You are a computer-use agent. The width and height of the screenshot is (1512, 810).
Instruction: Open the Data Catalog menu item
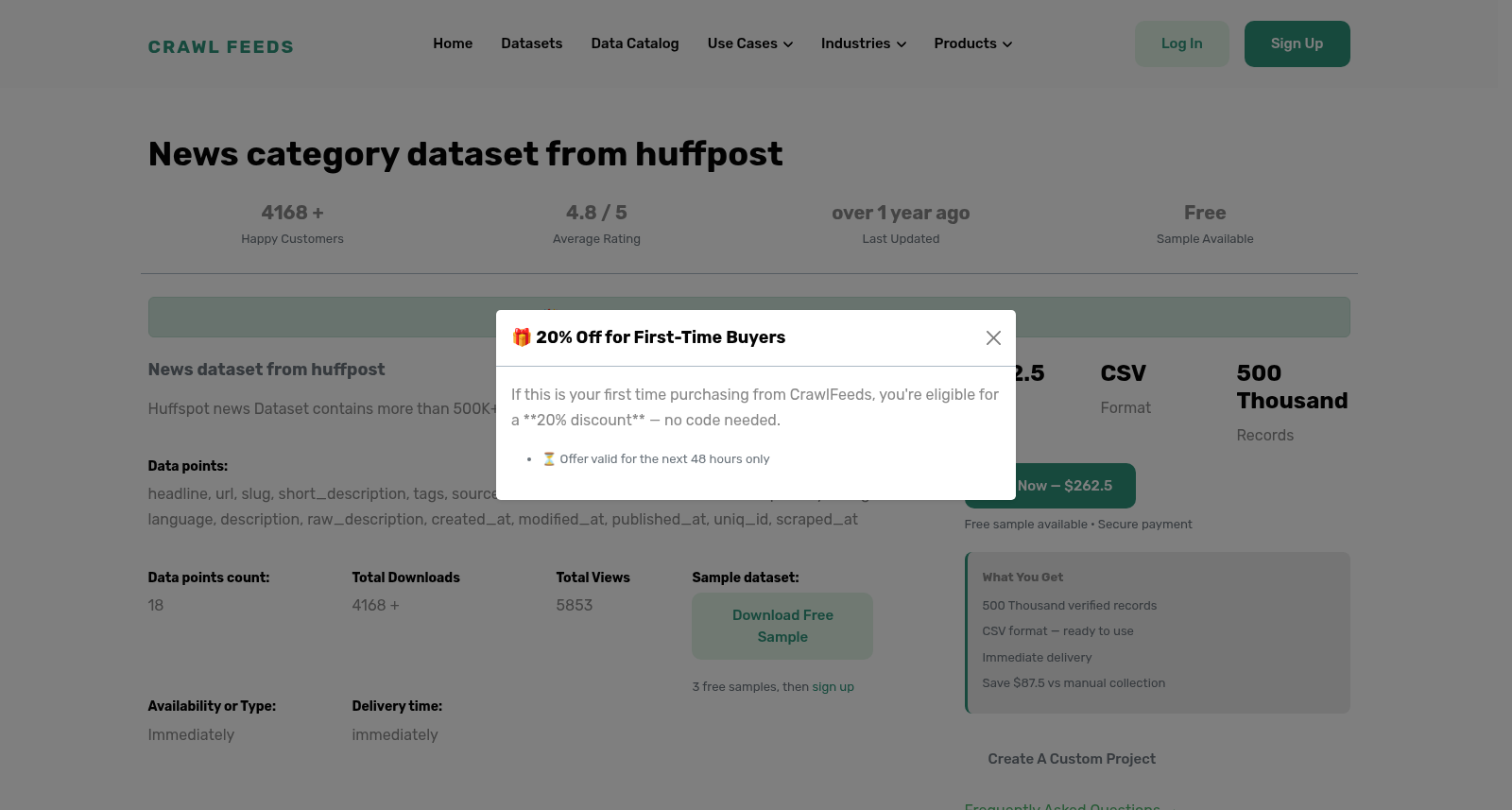(635, 43)
